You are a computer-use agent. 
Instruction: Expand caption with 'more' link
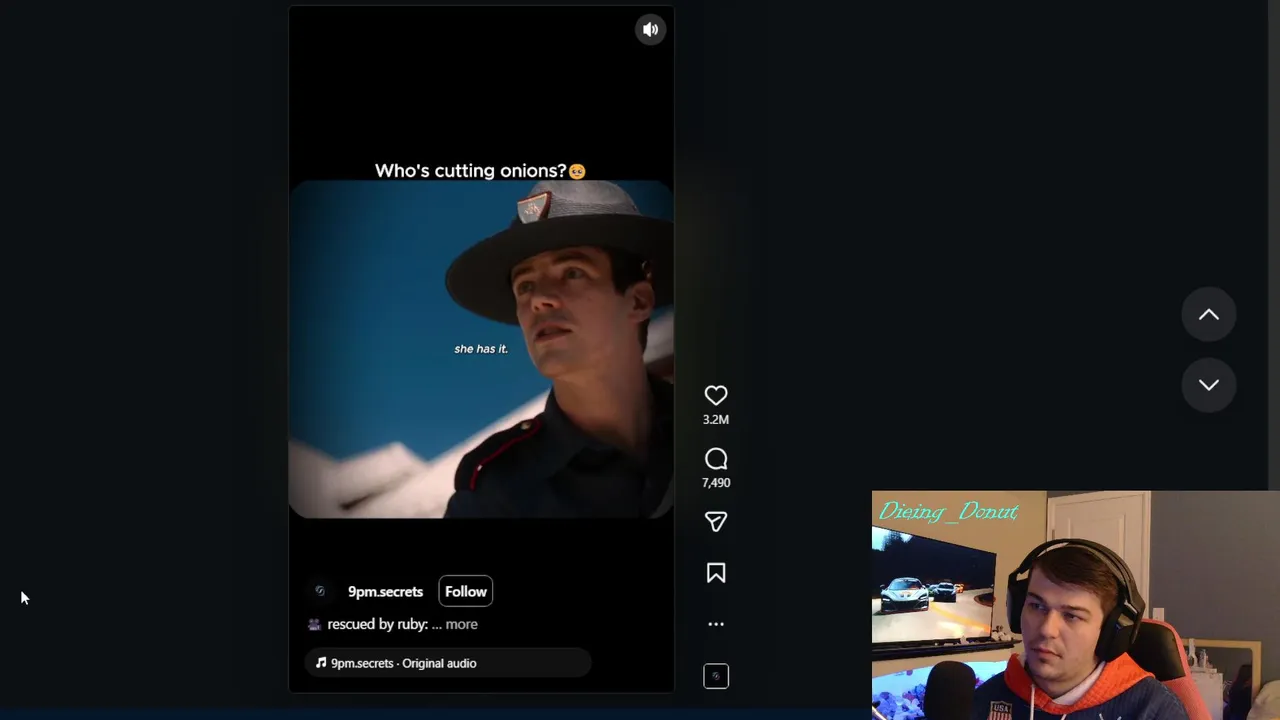(462, 624)
